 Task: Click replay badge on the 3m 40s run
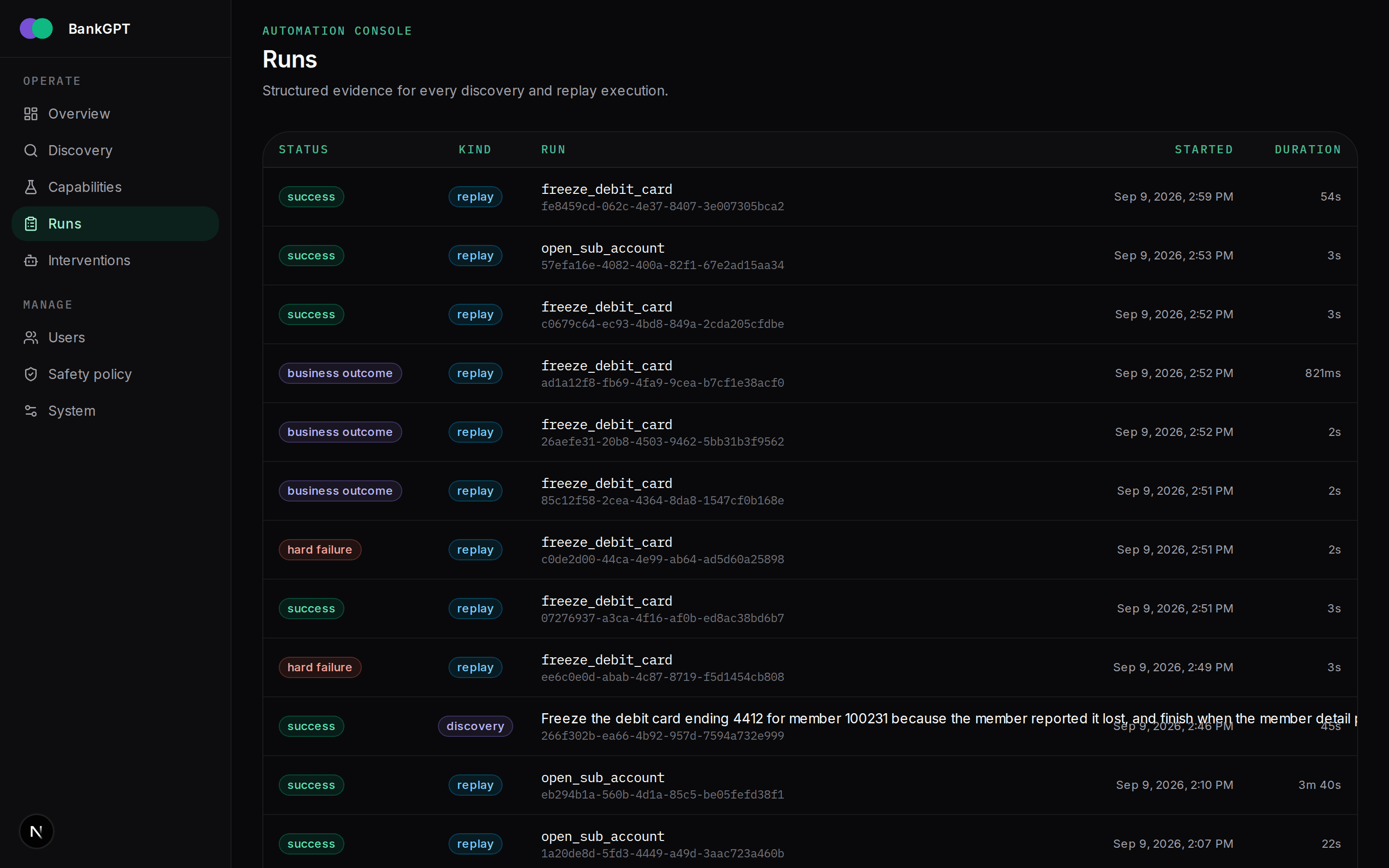point(475,786)
